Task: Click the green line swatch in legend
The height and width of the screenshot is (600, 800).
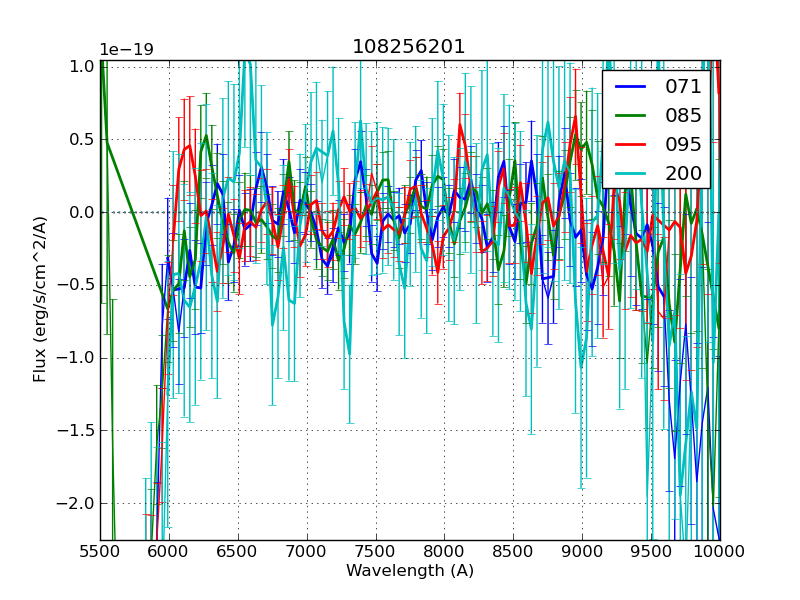Action: click(x=630, y=115)
